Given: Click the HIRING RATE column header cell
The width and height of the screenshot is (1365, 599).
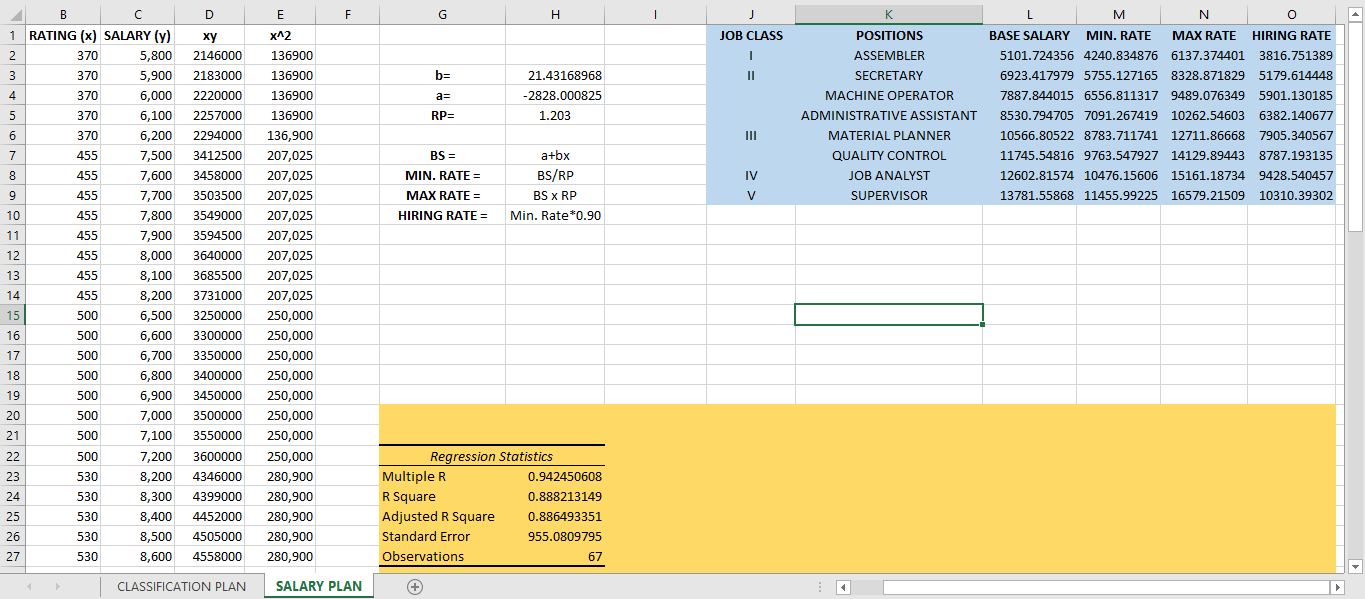Looking at the screenshot, I should [1290, 35].
